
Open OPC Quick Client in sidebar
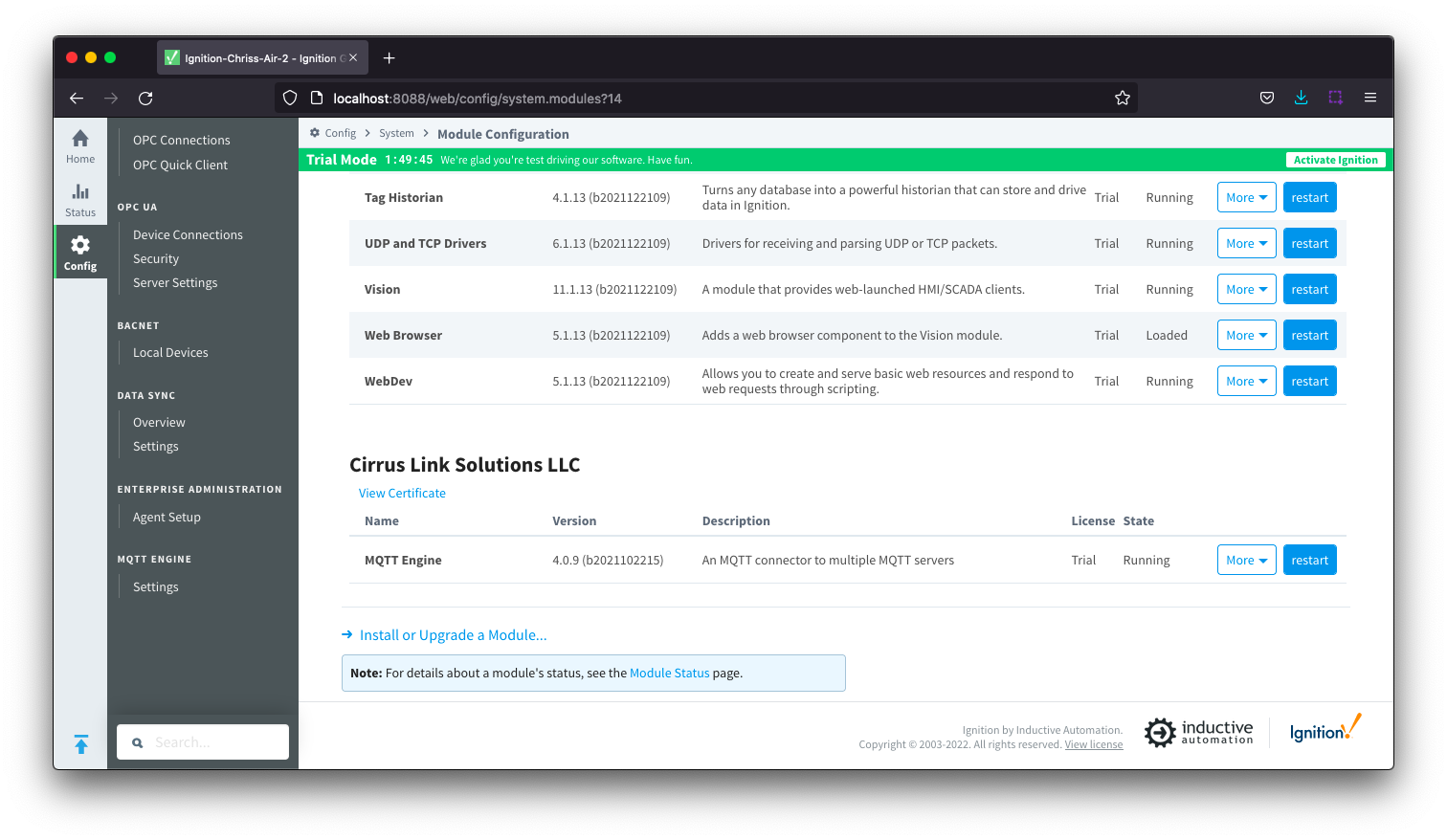[x=180, y=165]
